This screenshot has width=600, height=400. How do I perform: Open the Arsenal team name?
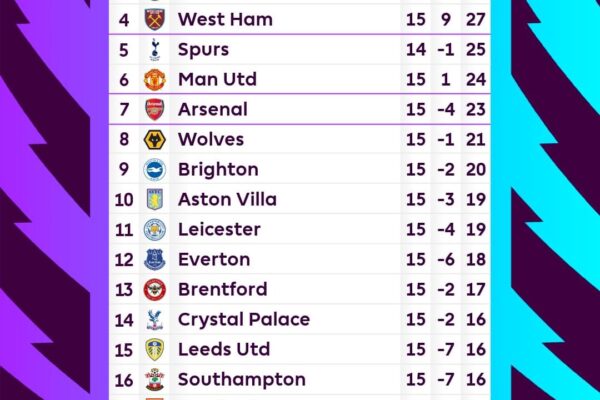pyautogui.click(x=212, y=109)
